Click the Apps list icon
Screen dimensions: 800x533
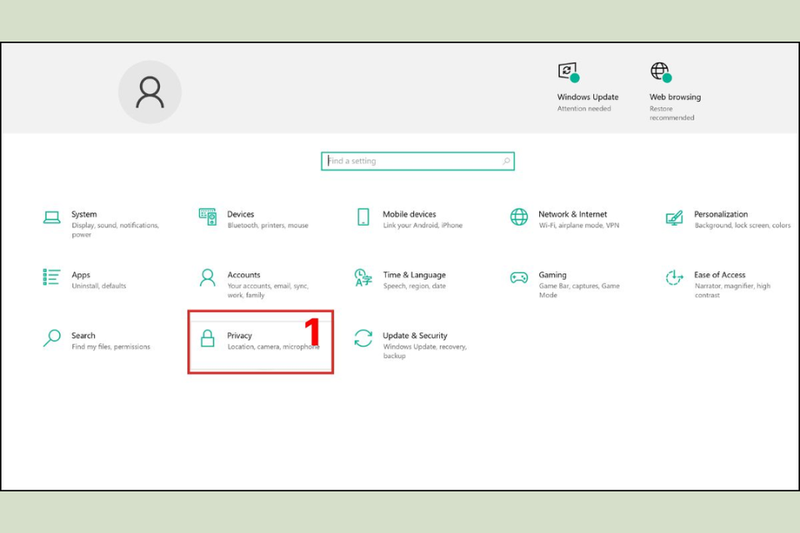pos(52,277)
